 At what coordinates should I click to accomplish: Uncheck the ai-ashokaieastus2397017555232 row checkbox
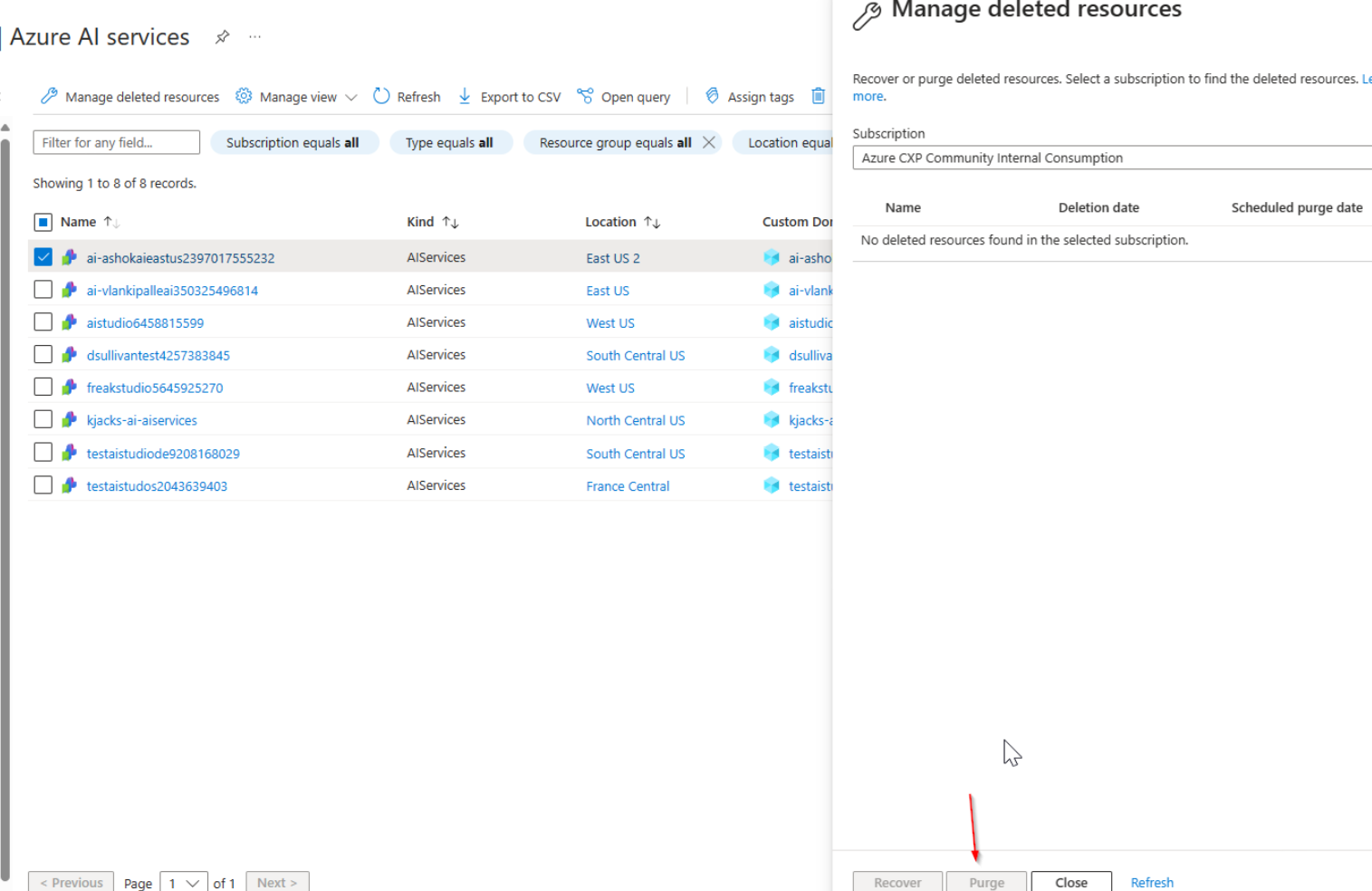43,257
